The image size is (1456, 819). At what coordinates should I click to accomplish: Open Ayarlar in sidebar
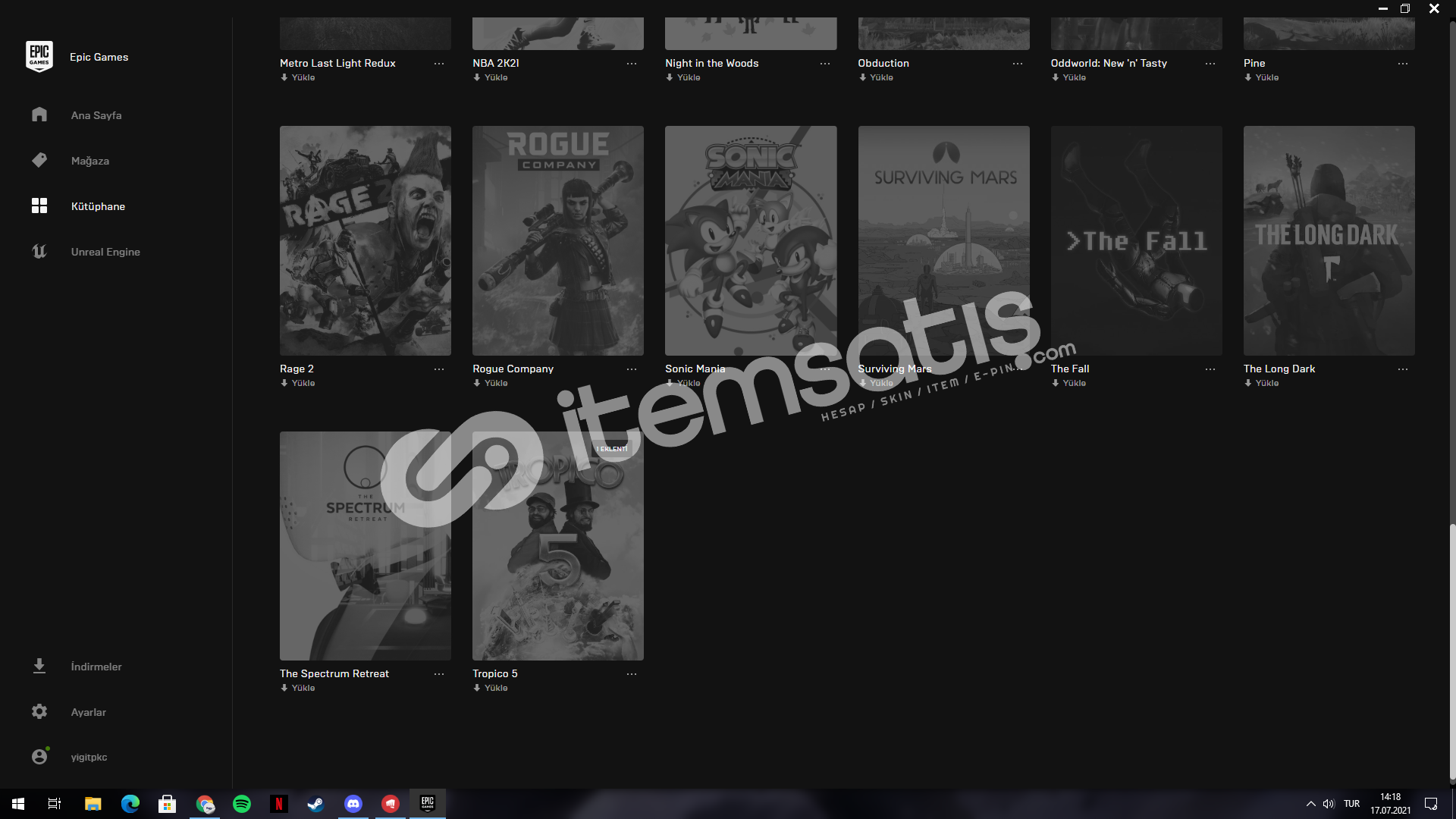coord(89,712)
